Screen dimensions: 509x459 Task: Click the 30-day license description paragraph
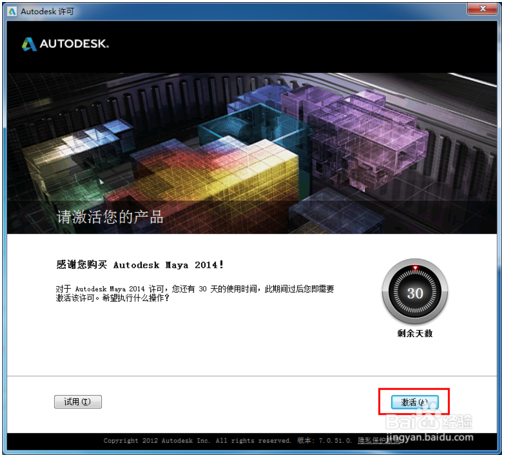point(195,293)
